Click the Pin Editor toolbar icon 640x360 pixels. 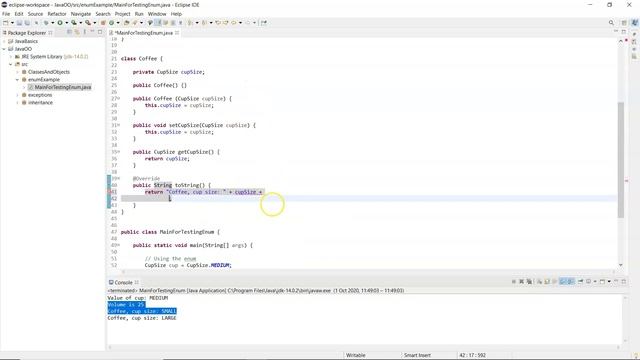[264, 23]
